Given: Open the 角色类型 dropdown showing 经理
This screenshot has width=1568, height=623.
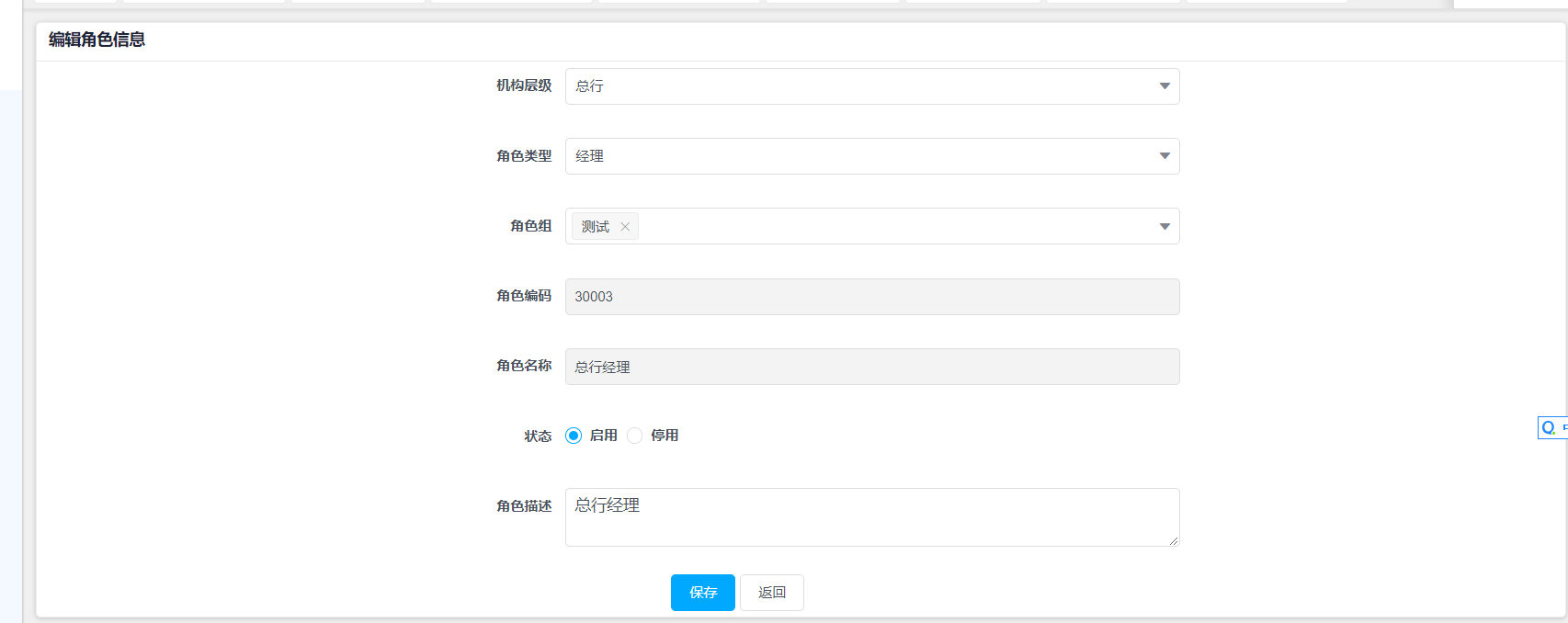Looking at the screenshot, I should 872,156.
